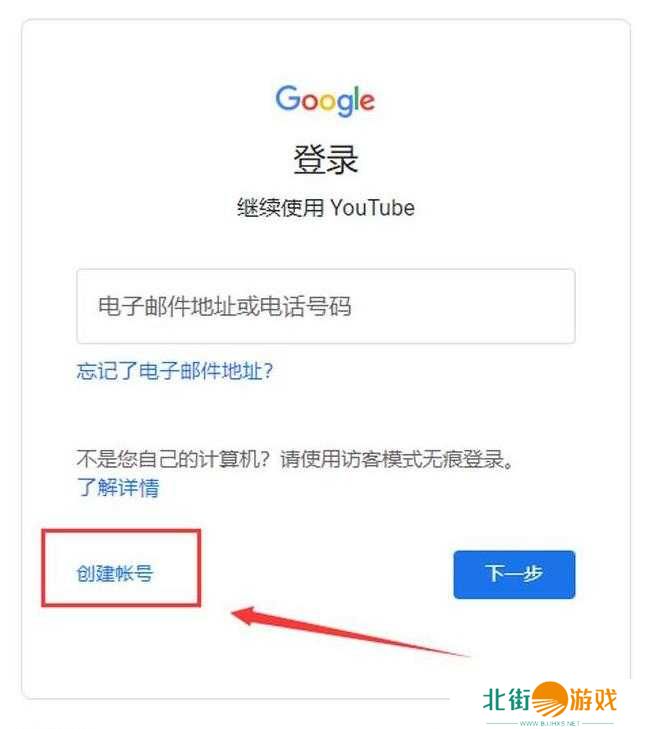Open the 了解详情 link
Image resolution: width=650 pixels, height=729 pixels.
tap(118, 487)
